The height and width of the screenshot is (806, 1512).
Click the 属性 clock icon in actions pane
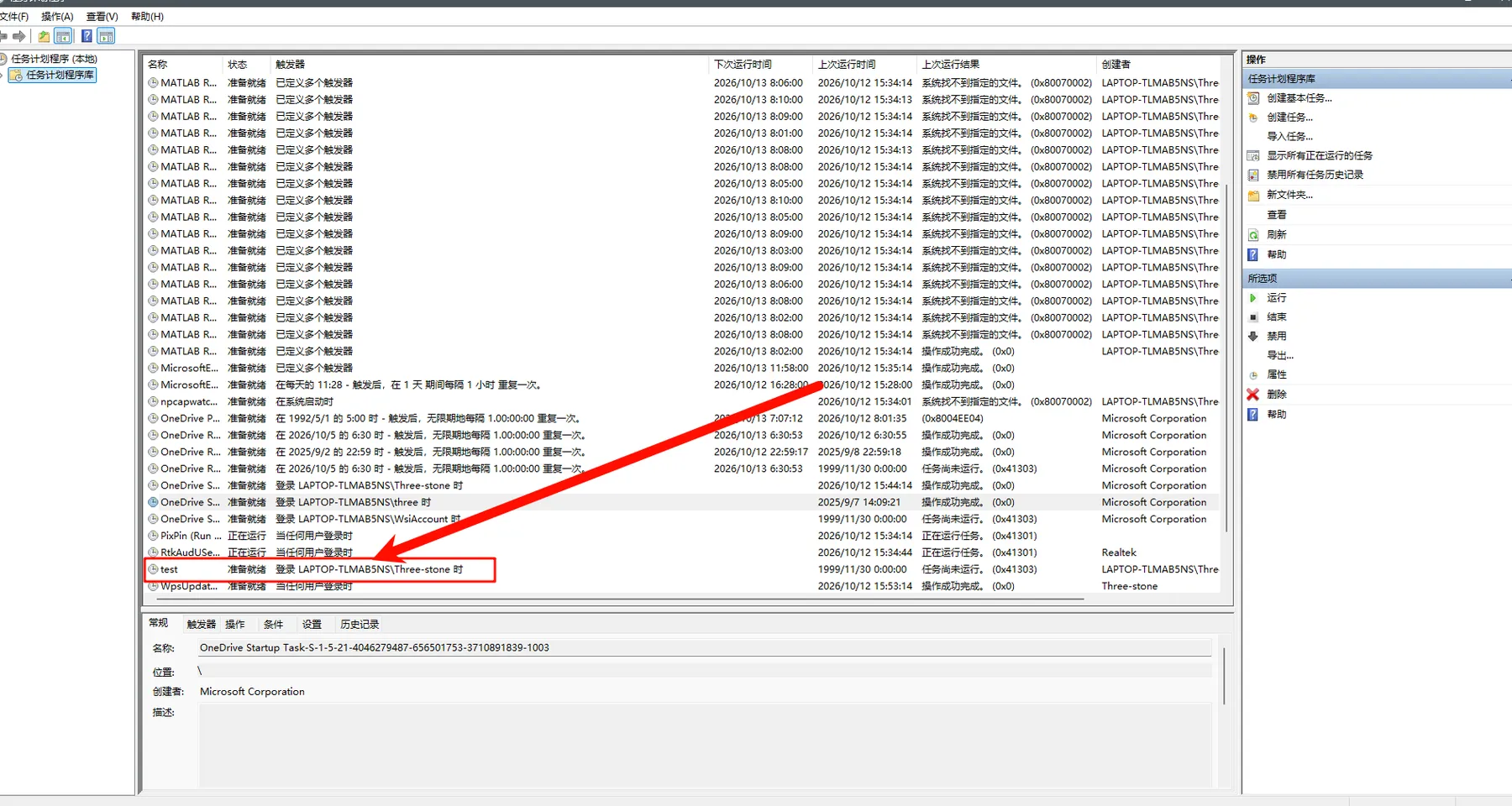click(x=1253, y=375)
